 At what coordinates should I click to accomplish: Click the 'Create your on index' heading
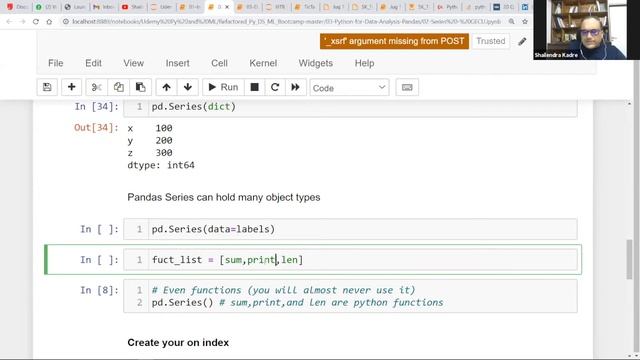coord(178,342)
